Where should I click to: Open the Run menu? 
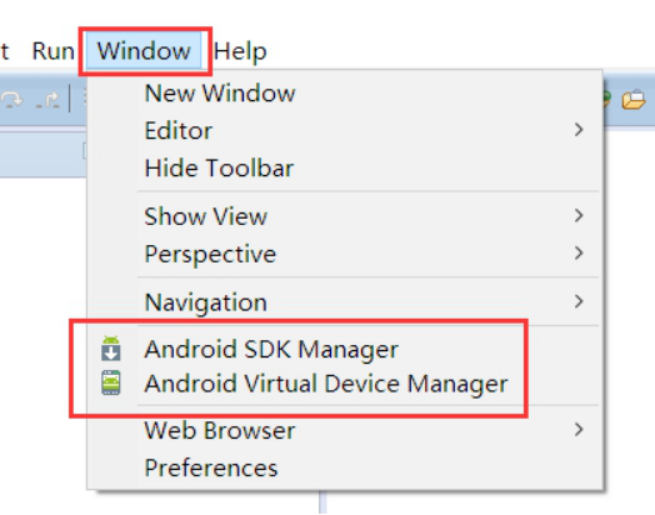point(53,51)
